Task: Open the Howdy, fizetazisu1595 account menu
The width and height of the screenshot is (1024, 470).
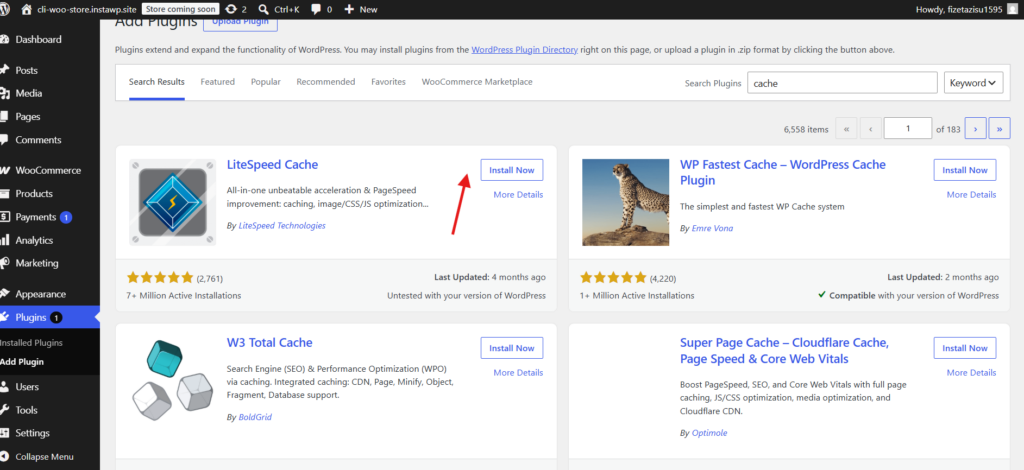Action: pos(969,9)
